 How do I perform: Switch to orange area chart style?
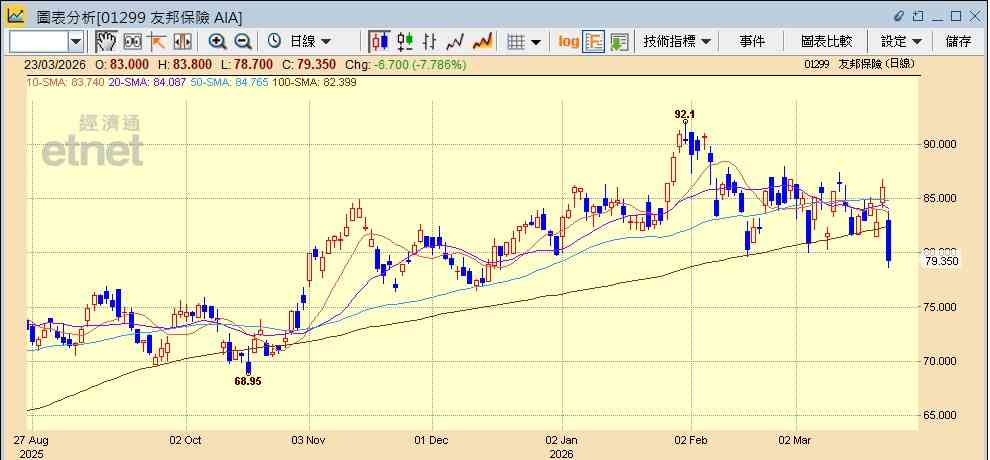[x=482, y=42]
